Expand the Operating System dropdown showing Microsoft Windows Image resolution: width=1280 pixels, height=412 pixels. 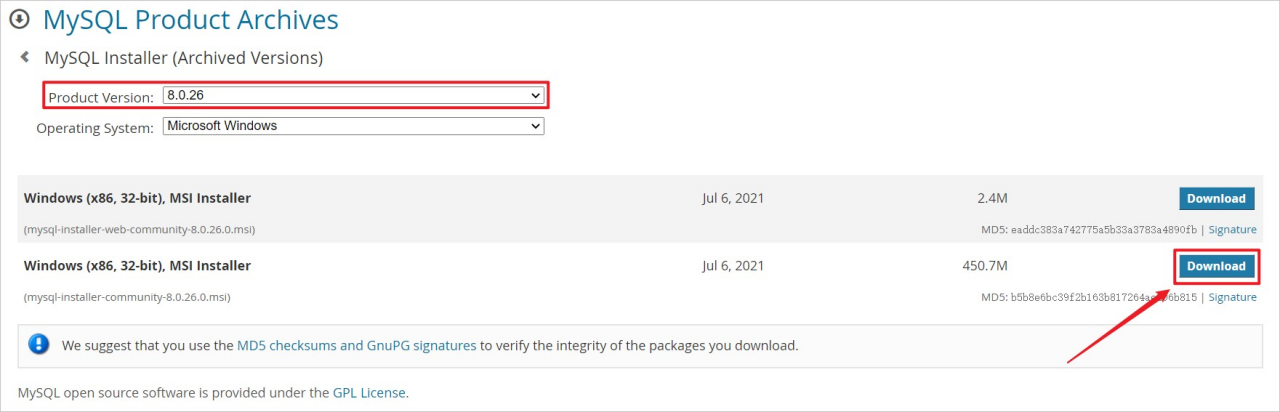pyautogui.click(x=353, y=127)
